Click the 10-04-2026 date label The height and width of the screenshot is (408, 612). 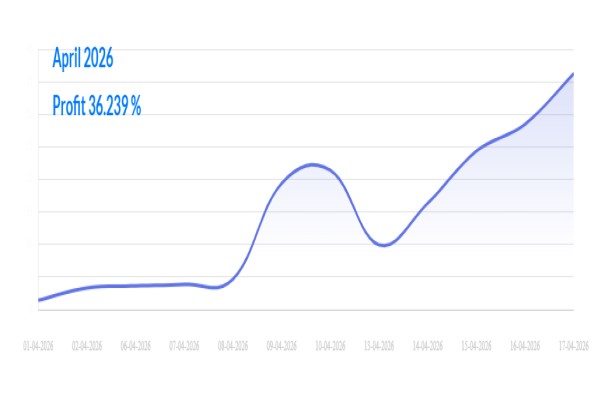pyautogui.click(x=330, y=346)
